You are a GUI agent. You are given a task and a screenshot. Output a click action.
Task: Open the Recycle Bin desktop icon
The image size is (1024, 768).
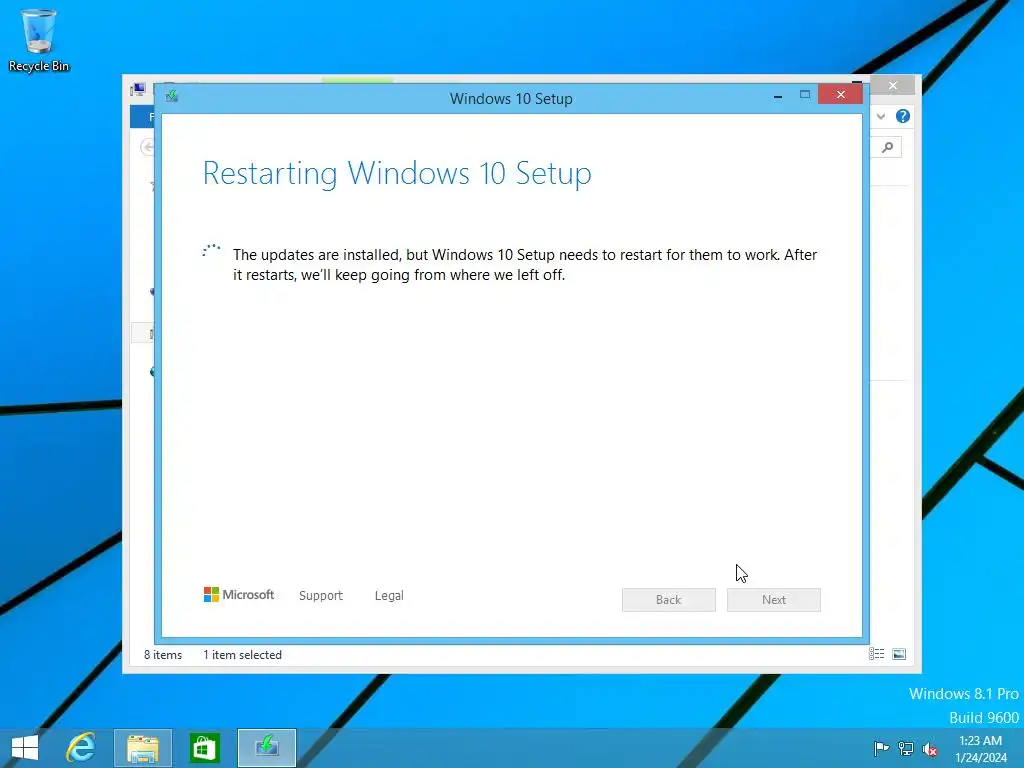click(x=38, y=40)
